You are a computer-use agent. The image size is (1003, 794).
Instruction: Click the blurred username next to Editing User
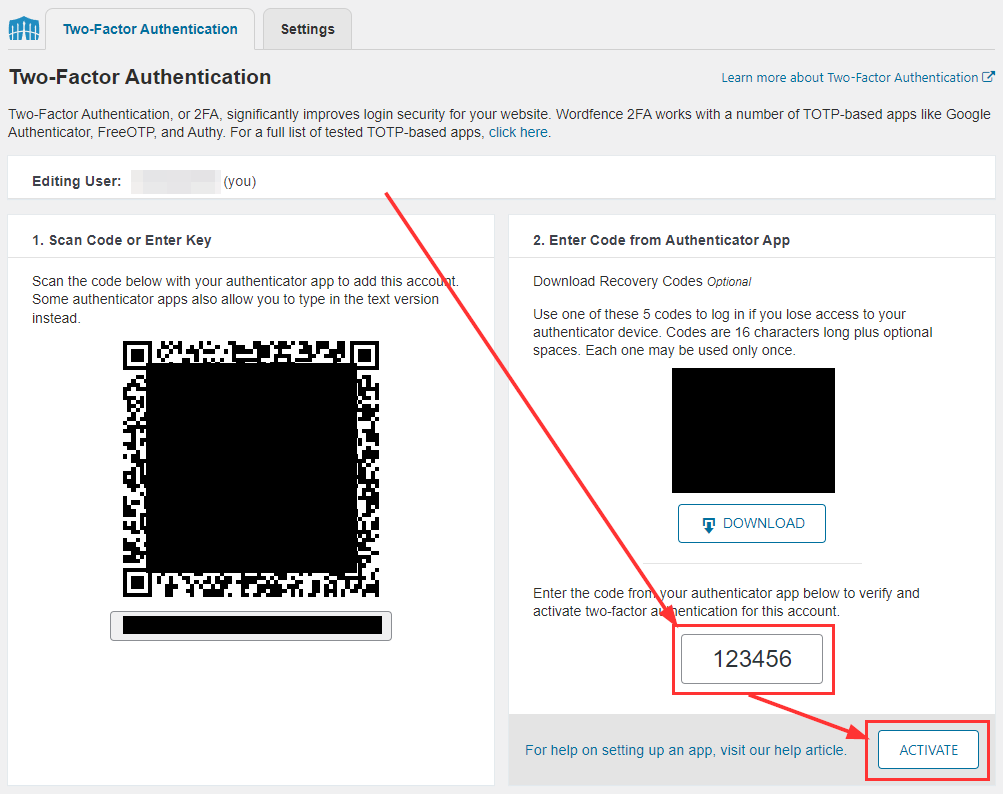(x=176, y=182)
